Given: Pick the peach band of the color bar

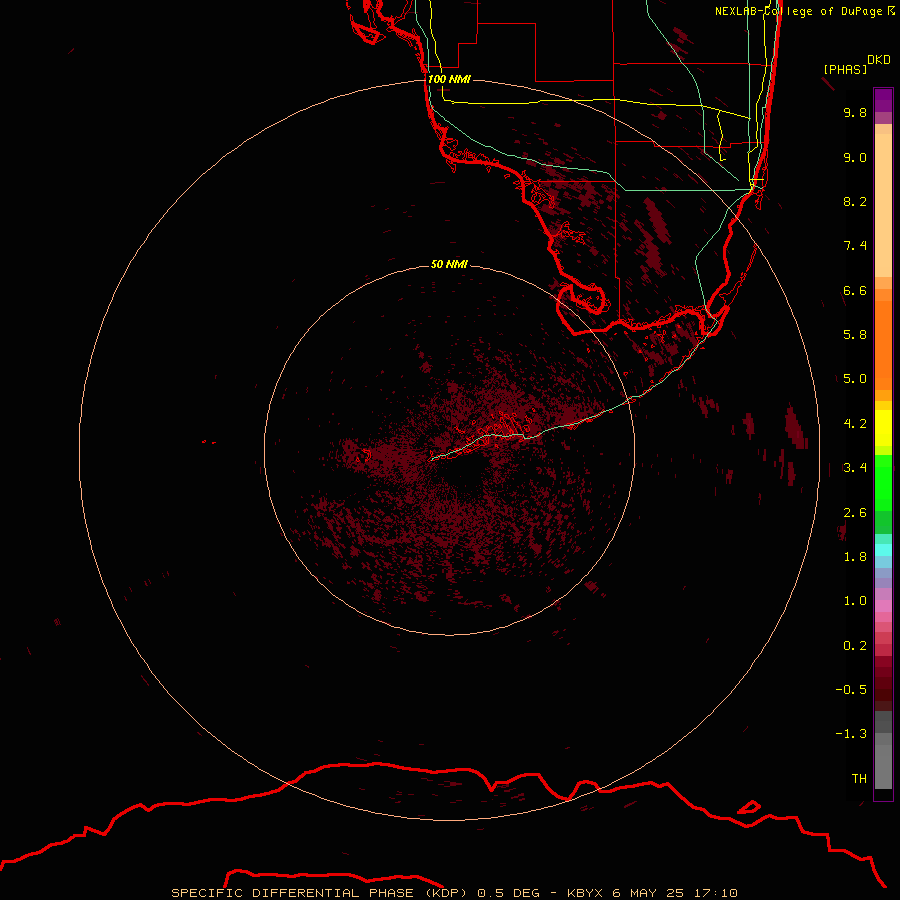Looking at the screenshot, I should click(883, 205).
